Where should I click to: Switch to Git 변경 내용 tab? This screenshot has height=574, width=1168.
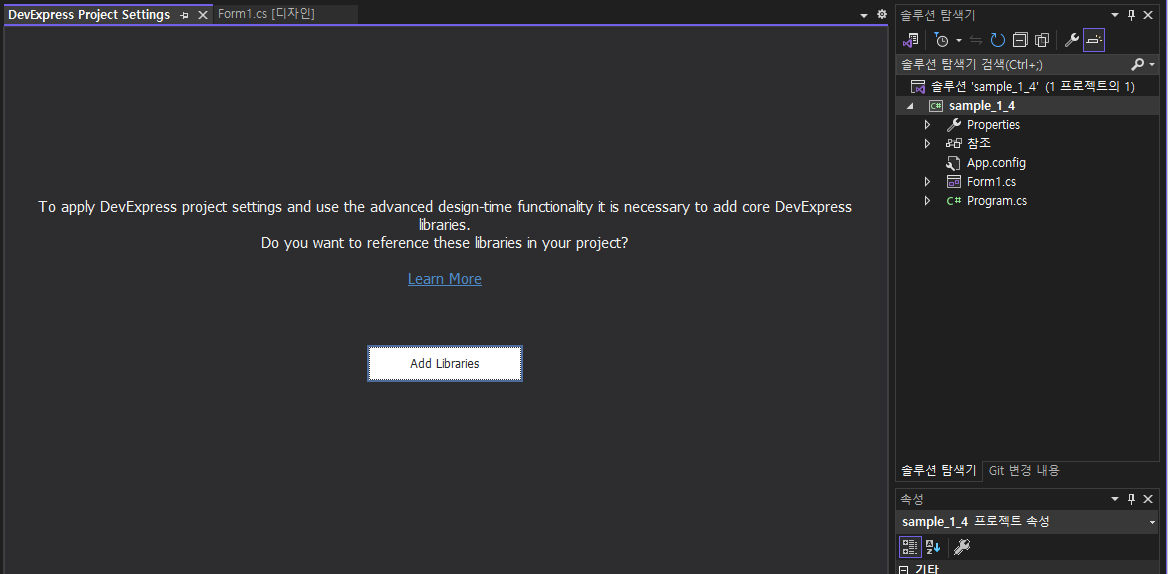[x=1024, y=471]
